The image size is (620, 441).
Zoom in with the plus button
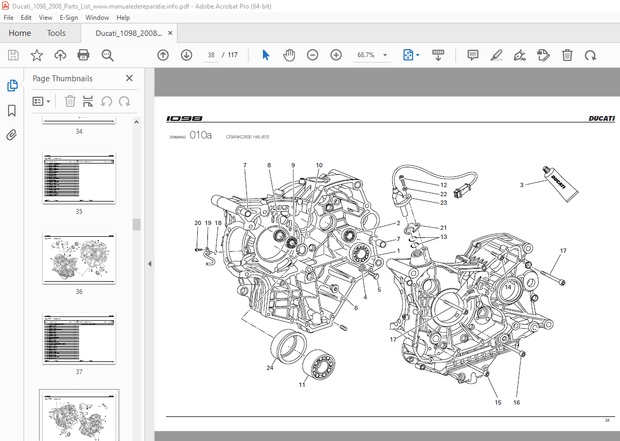click(336, 55)
